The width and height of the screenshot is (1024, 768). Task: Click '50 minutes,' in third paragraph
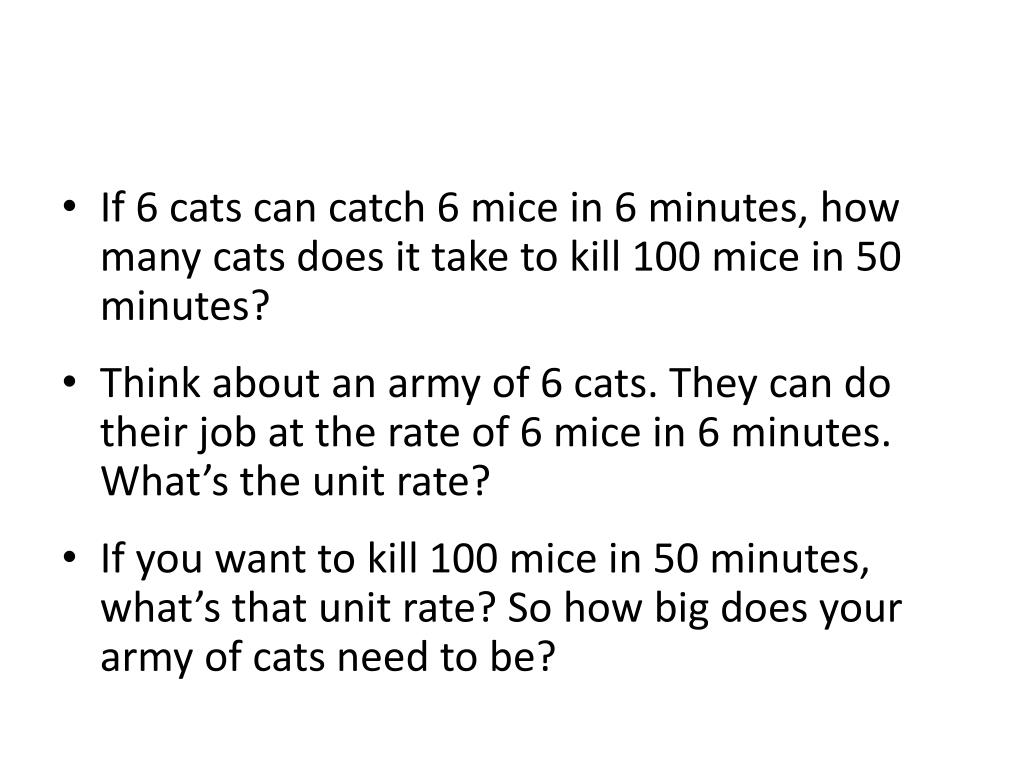coord(761,559)
